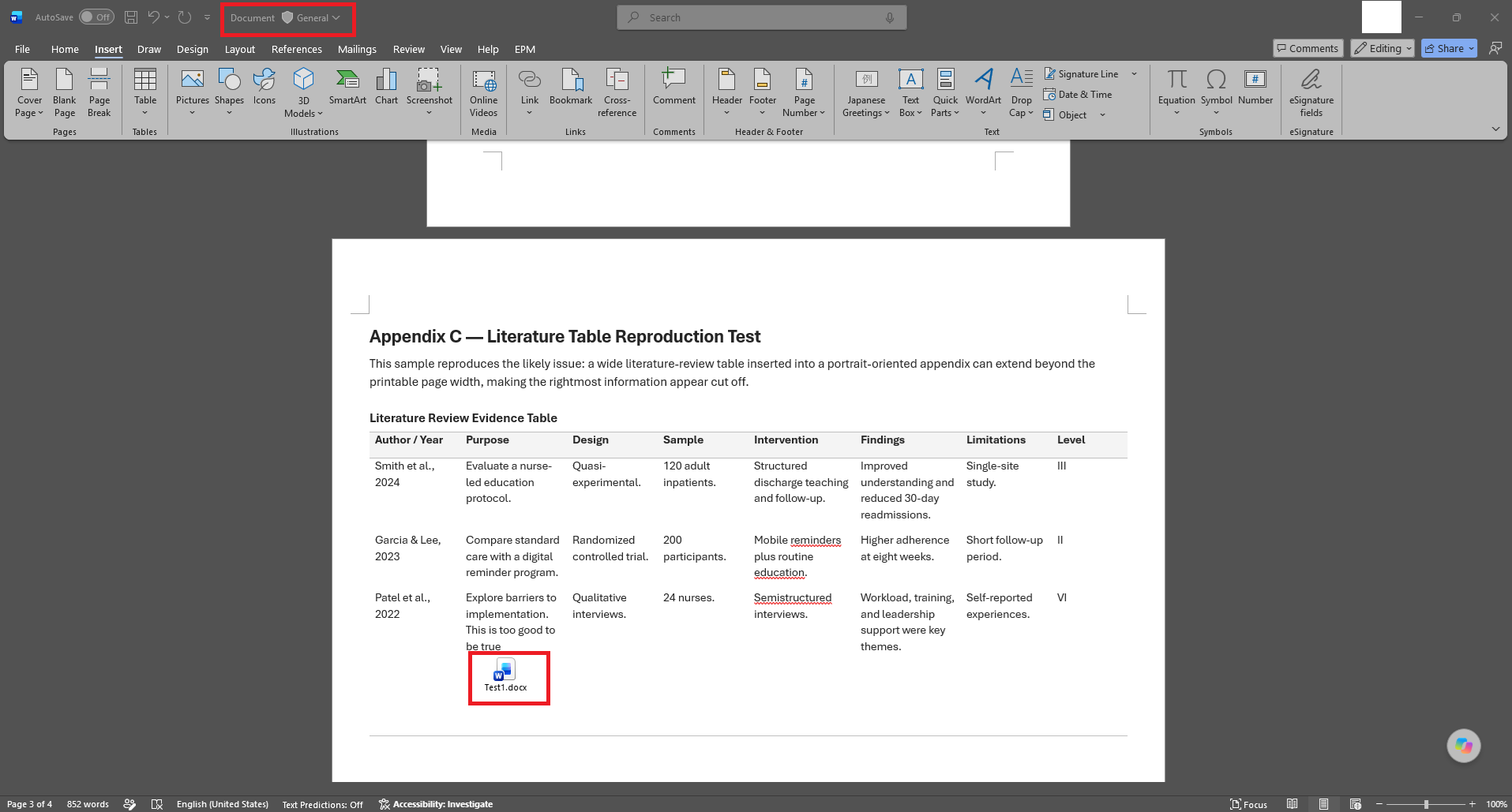
Task: Toggle AutoSave on
Action: 96,17
